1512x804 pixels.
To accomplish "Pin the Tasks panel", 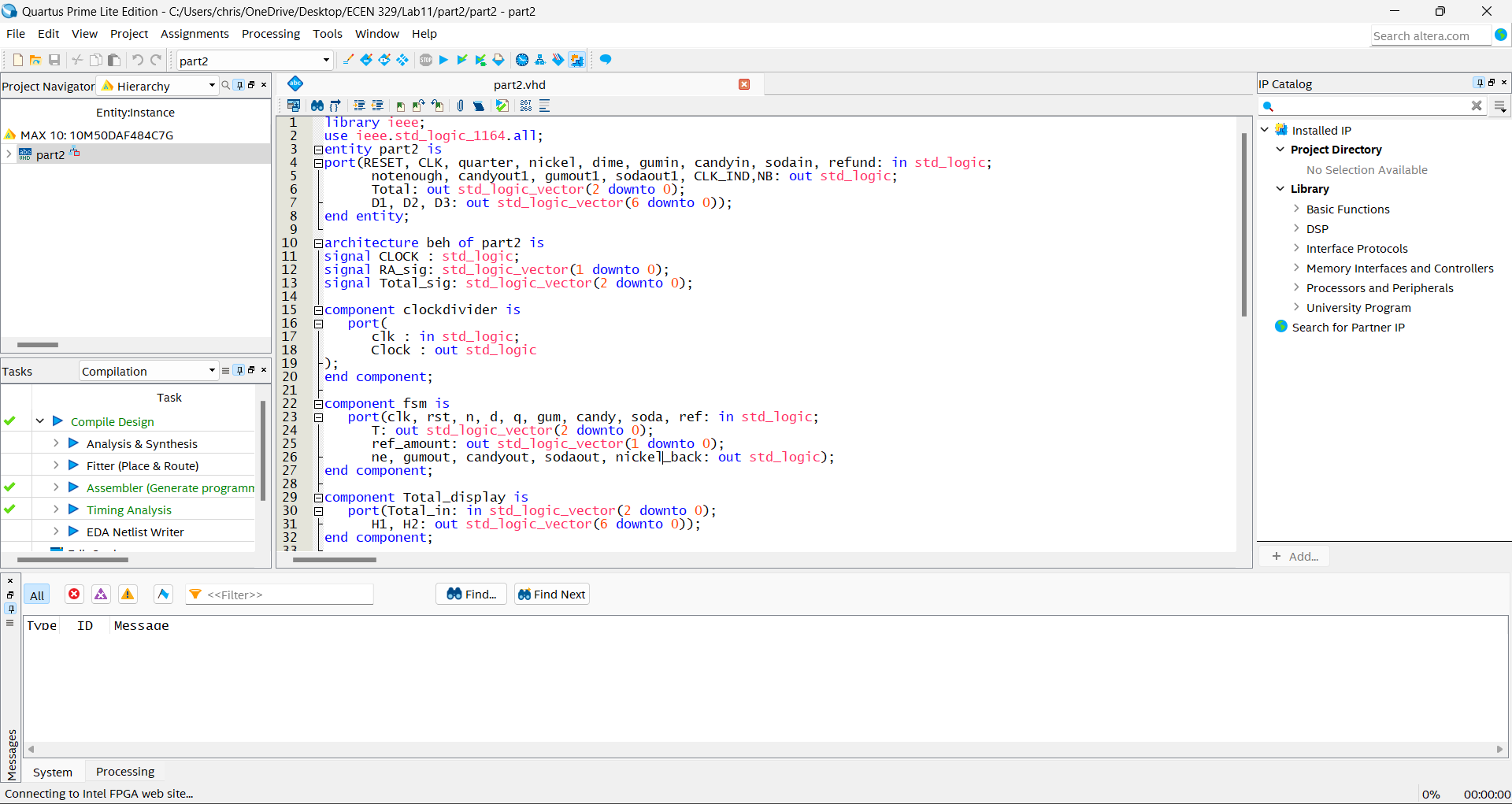I will (240, 370).
